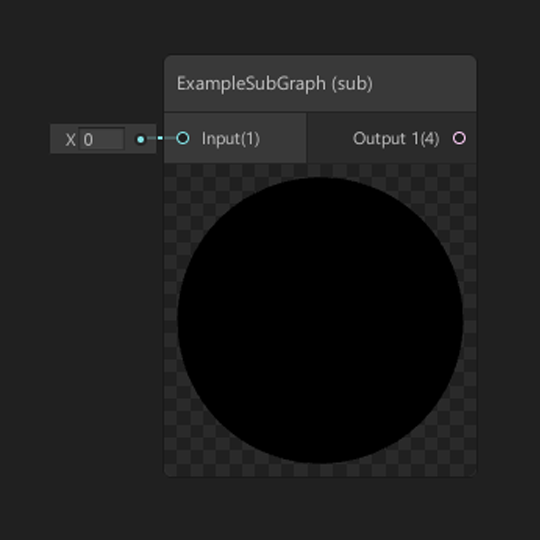Click empty canvas right of the node
The image size is (540, 540).
click(x=509, y=269)
